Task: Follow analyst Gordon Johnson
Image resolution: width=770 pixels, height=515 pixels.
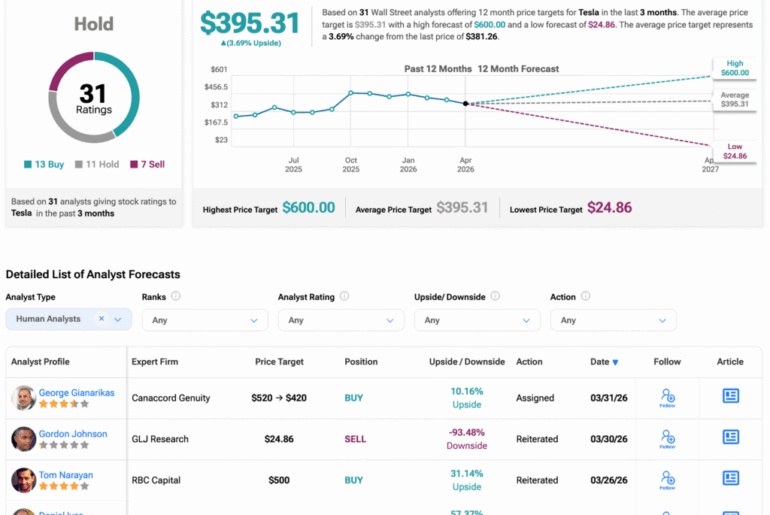Action: [666, 438]
